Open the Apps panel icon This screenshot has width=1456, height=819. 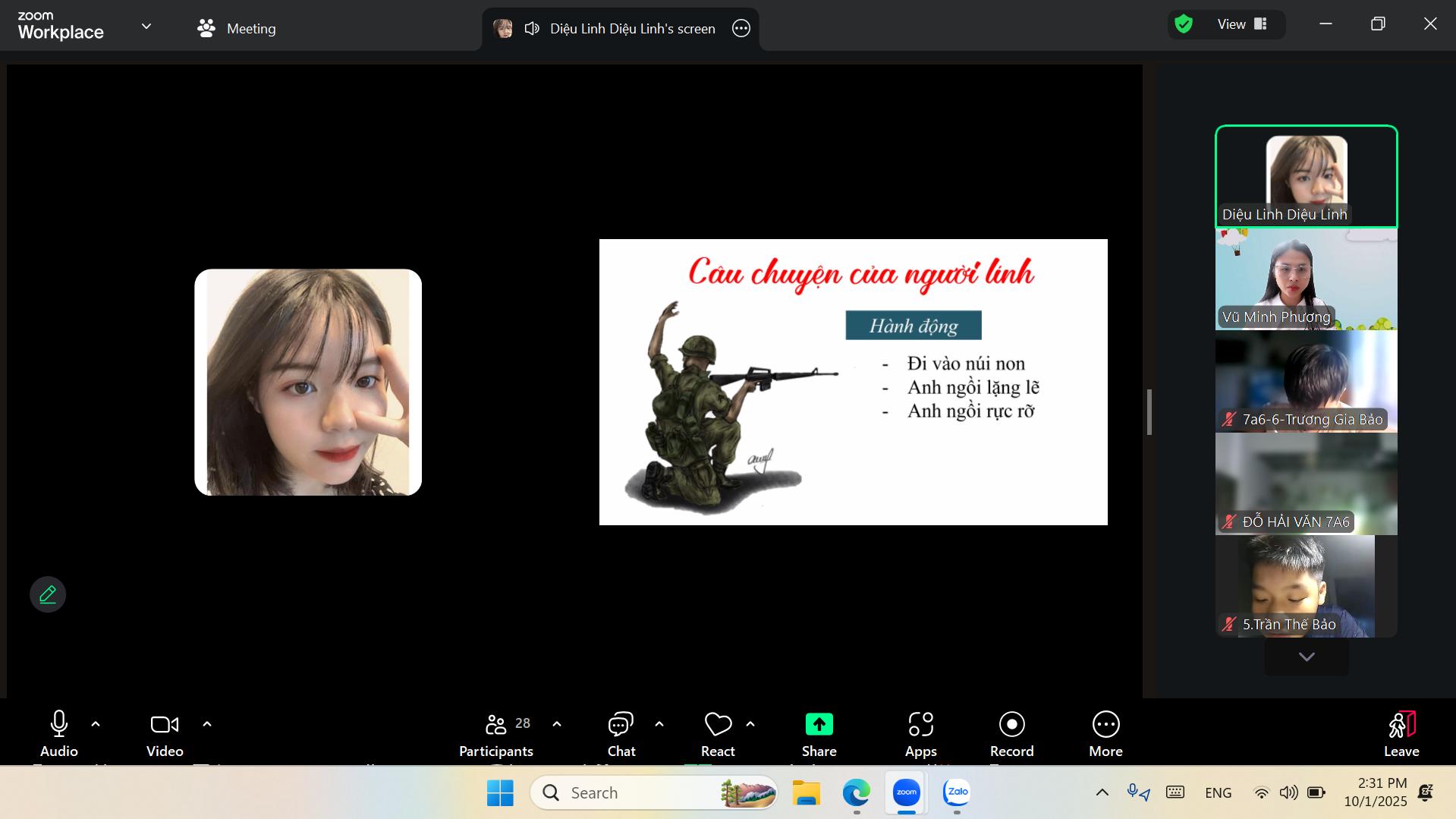click(x=920, y=725)
